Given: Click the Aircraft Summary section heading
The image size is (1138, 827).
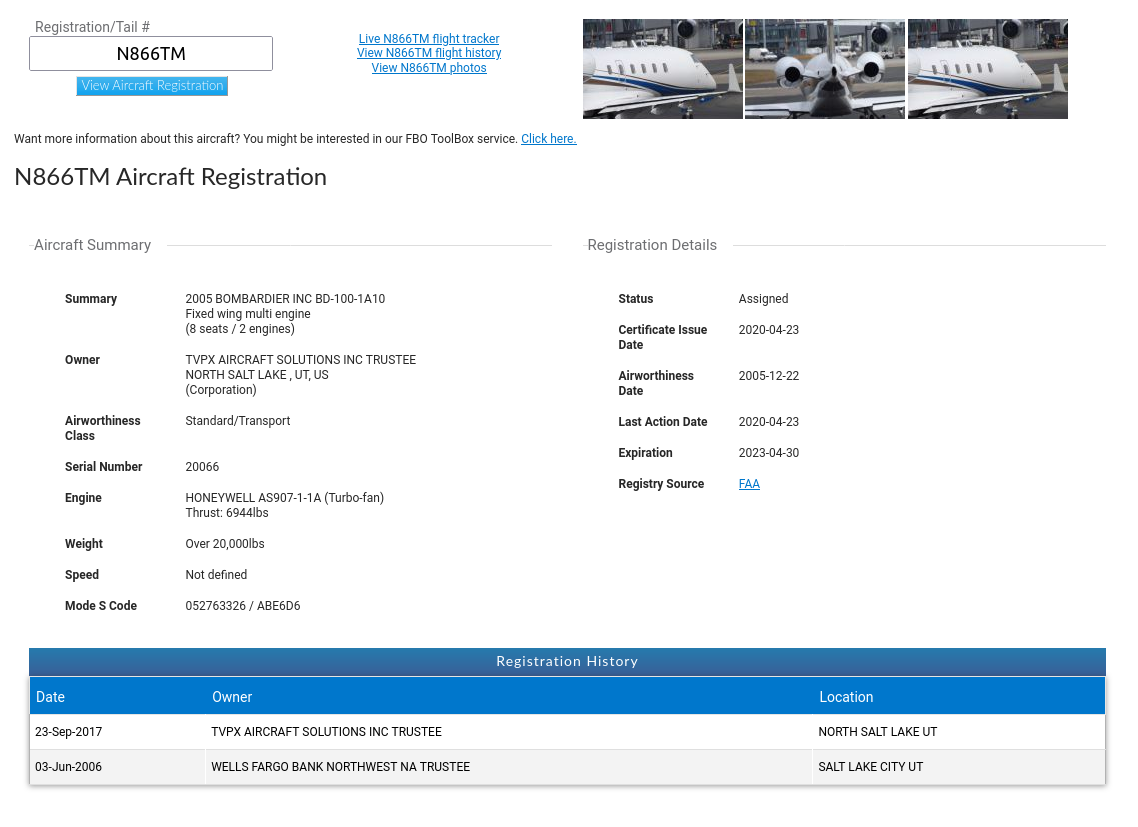Looking at the screenshot, I should tap(93, 245).
